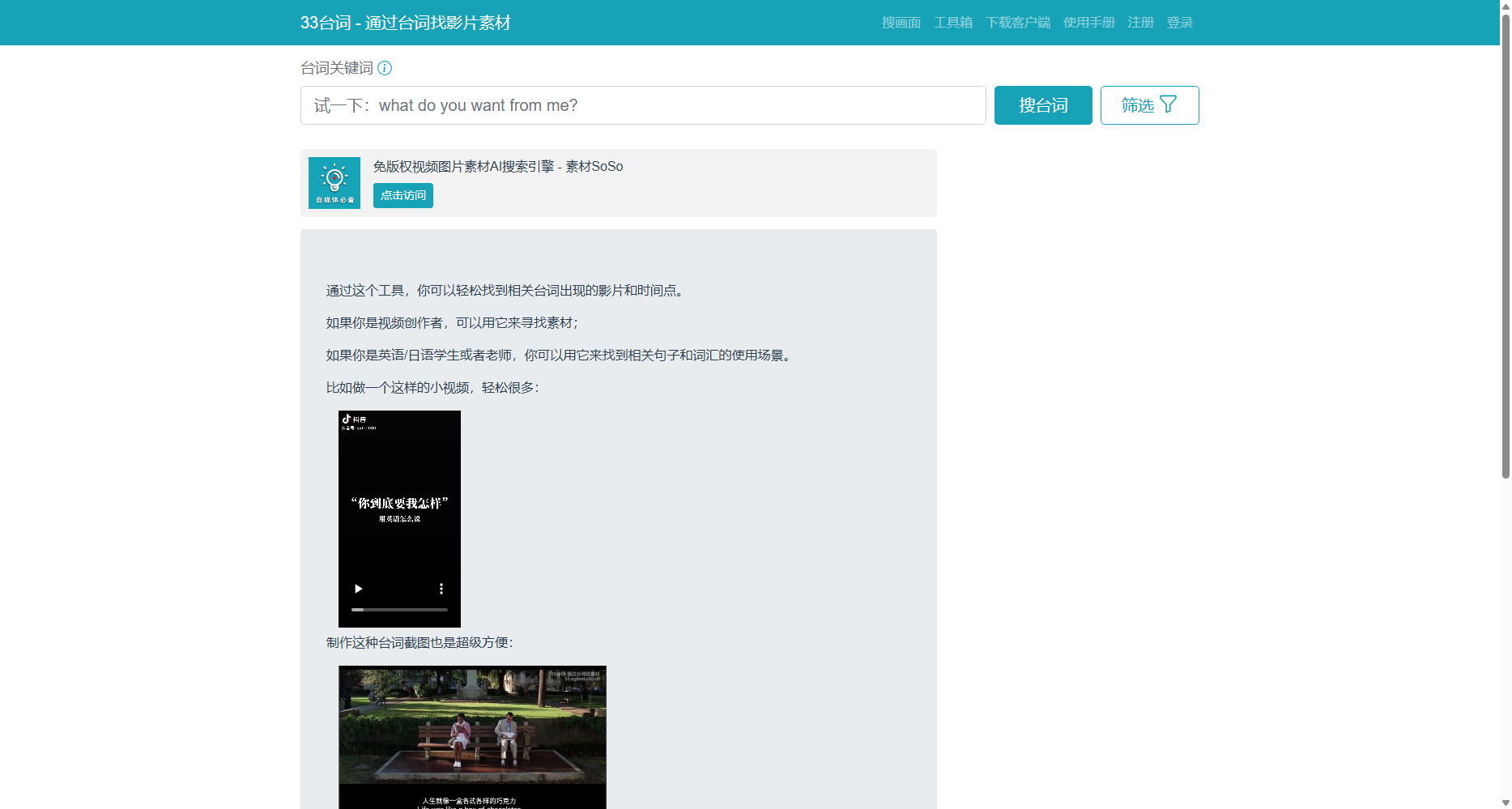Open the 下载客户端 nav link
This screenshot has height=809, width=1512.
coord(1018,23)
